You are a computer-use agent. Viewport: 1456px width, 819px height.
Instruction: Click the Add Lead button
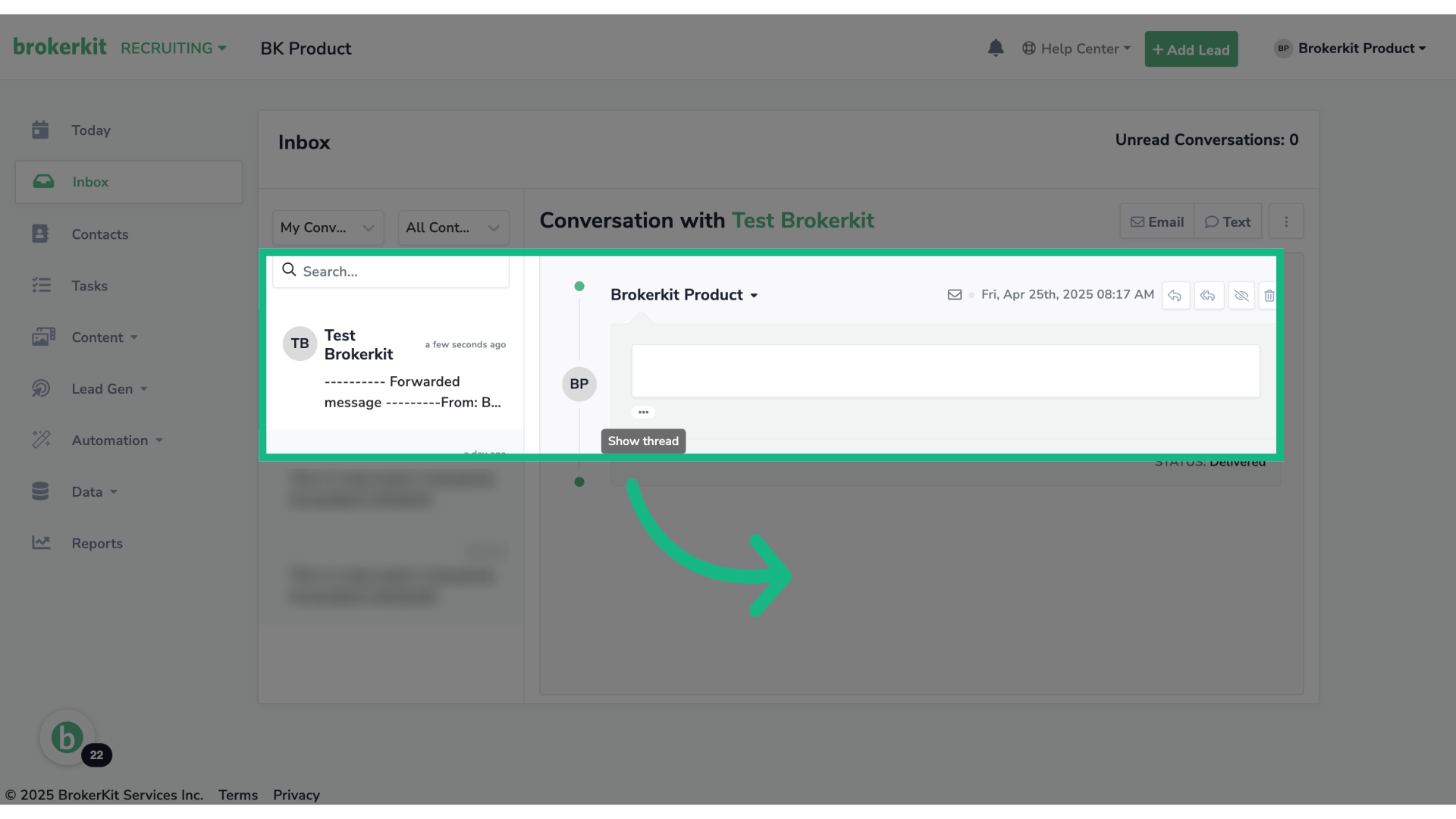[x=1191, y=49]
